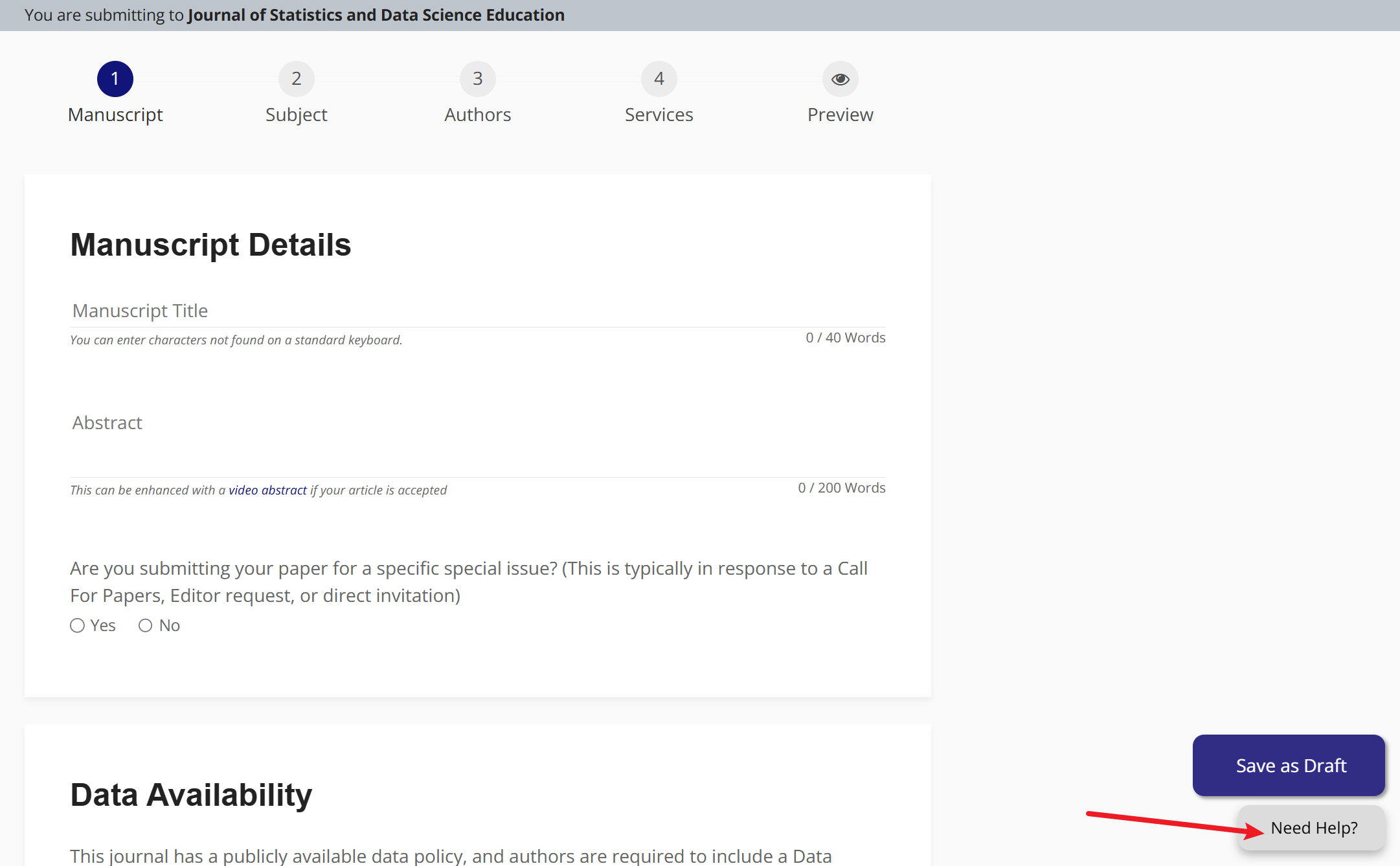Image resolution: width=1400 pixels, height=866 pixels.
Task: Select the No radio button
Action: click(146, 625)
